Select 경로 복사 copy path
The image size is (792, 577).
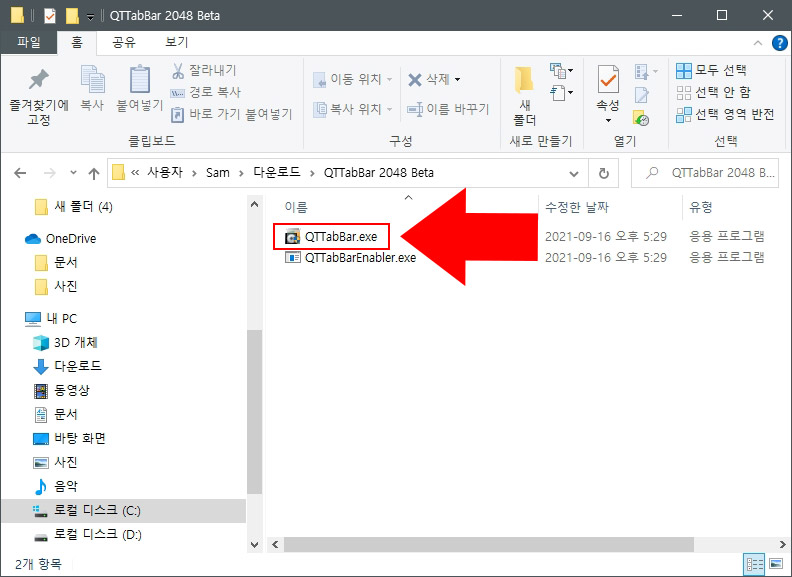[206, 92]
